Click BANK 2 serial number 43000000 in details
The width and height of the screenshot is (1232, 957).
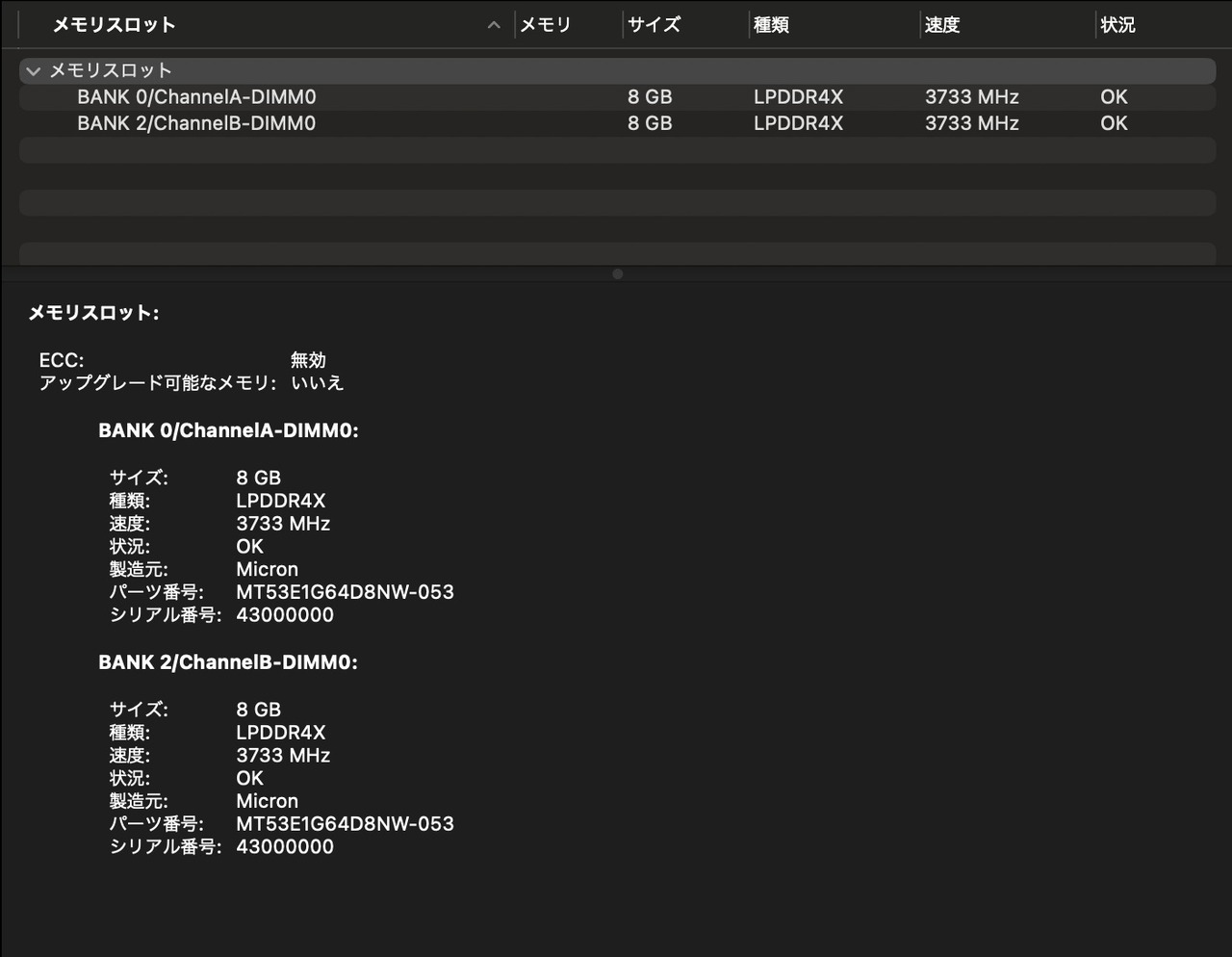[285, 847]
